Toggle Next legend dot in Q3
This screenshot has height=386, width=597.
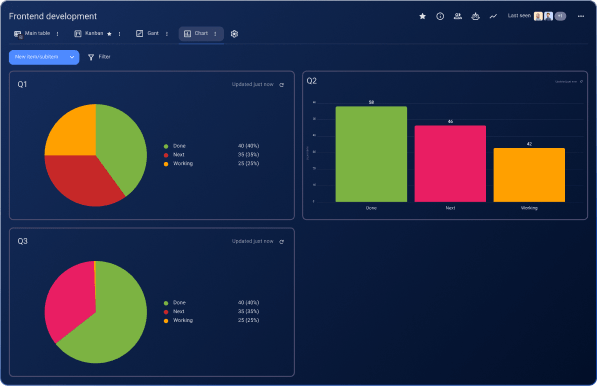point(166,312)
